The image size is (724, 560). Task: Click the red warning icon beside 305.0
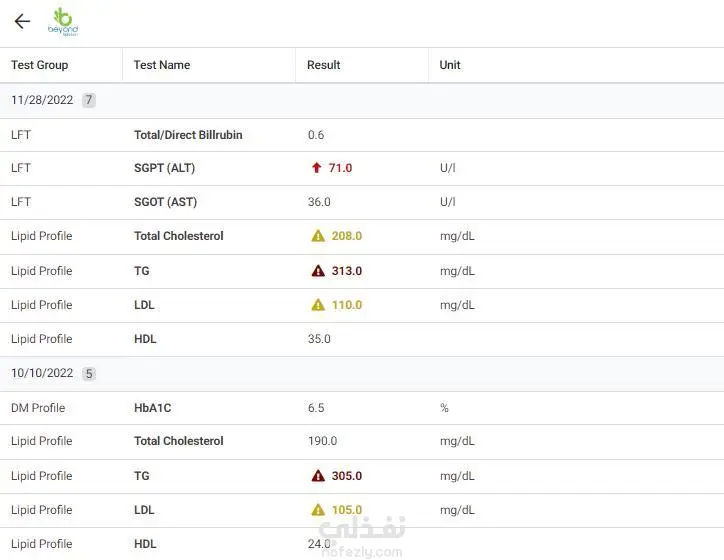tap(318, 476)
